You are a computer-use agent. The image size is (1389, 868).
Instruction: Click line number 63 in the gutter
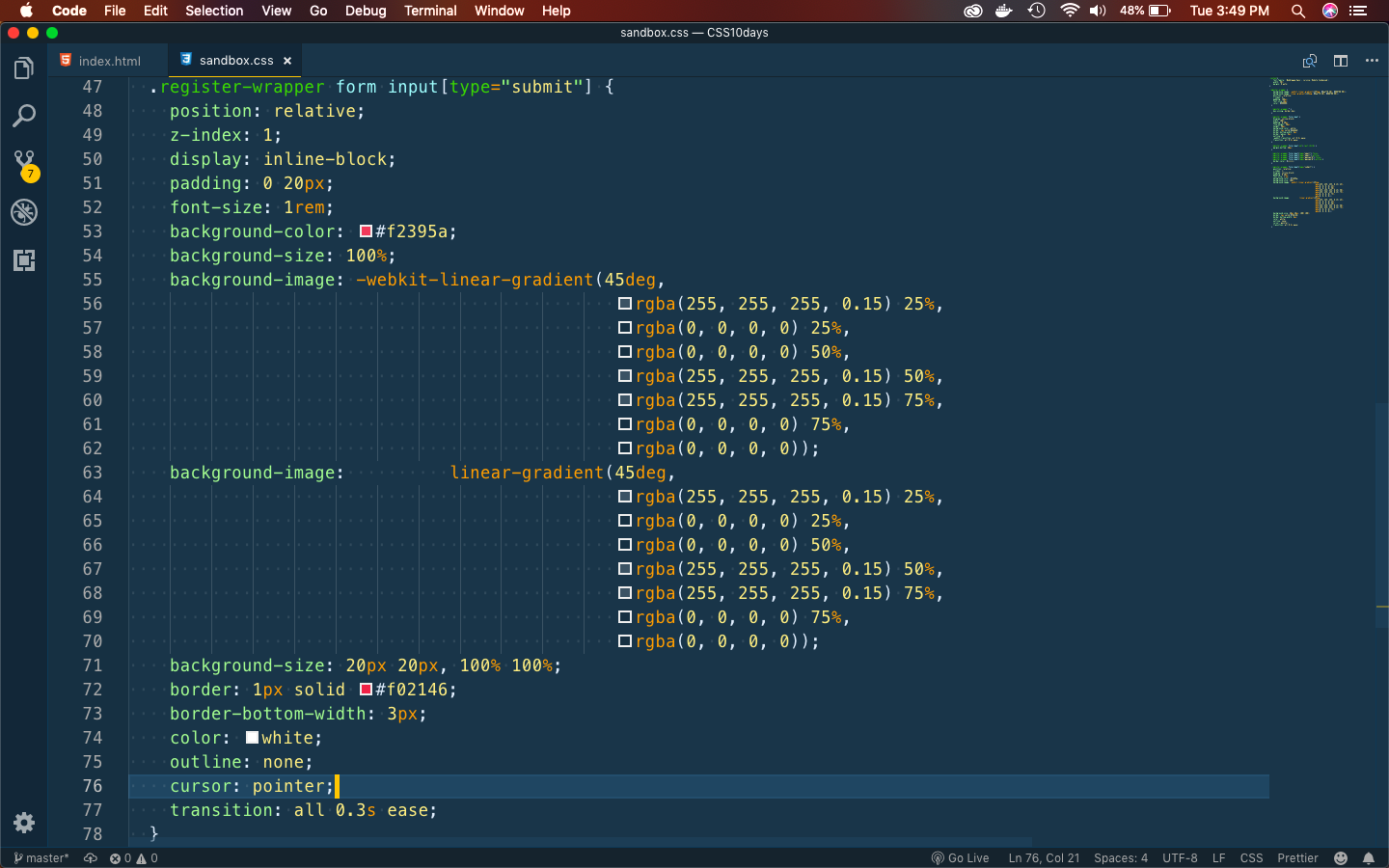(x=93, y=473)
